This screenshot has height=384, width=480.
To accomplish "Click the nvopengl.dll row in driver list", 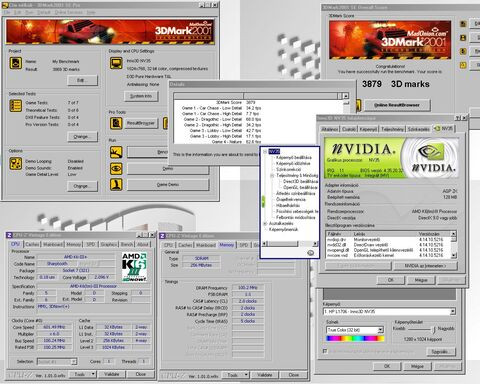I will click(x=389, y=250).
